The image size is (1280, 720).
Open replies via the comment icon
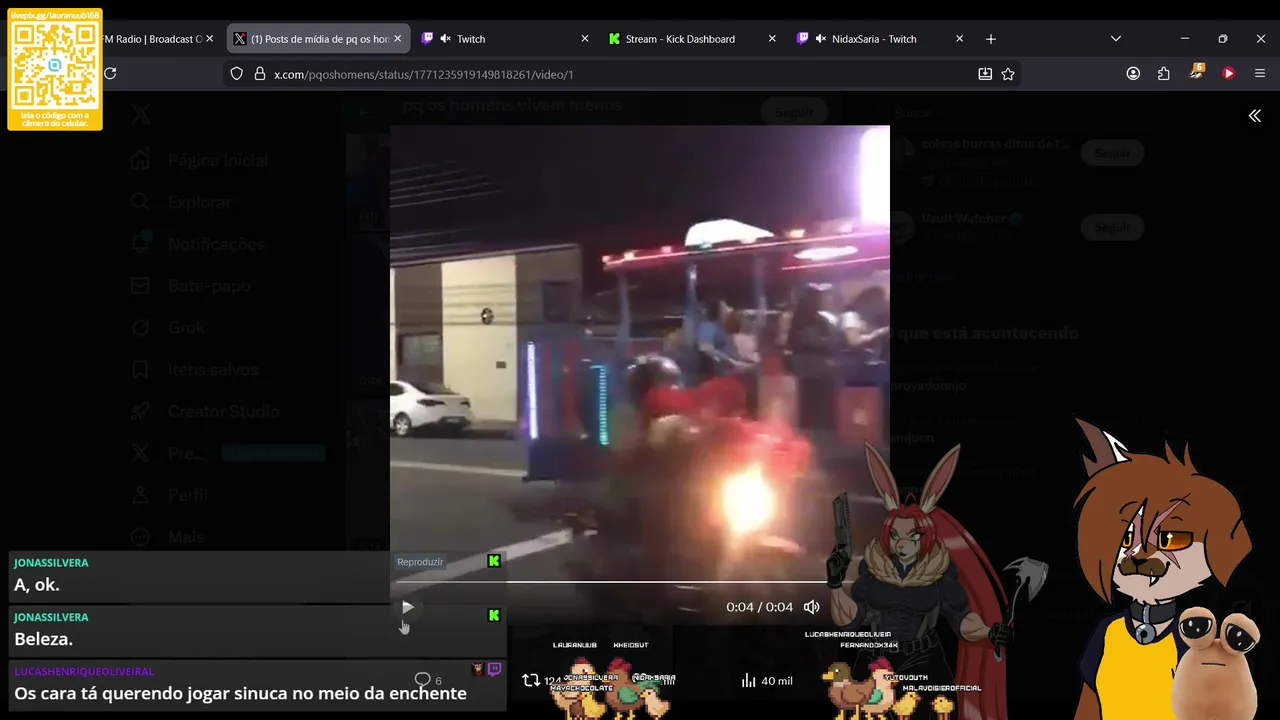[x=422, y=680]
